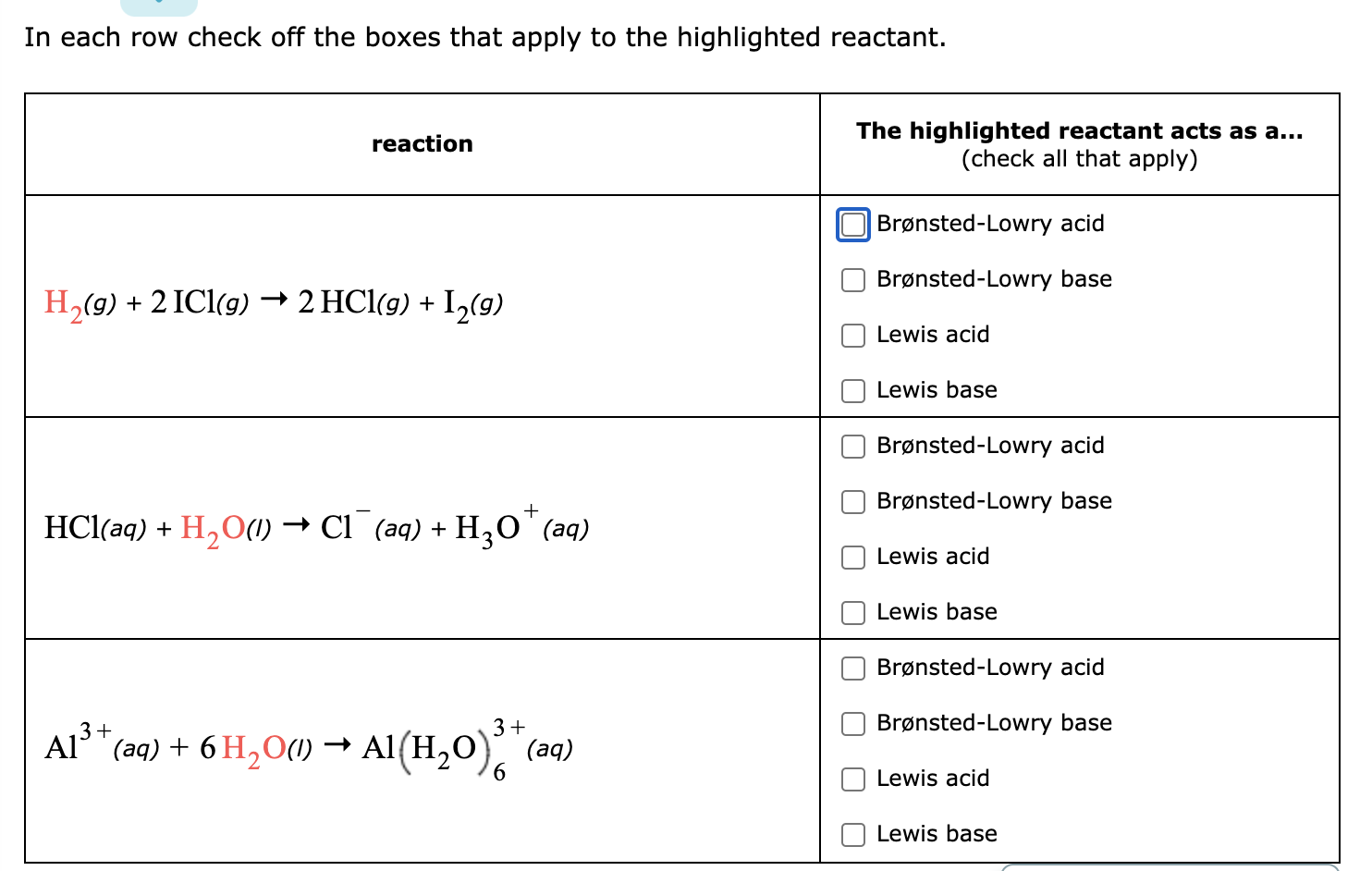Enable Lewis base in the first row
Image resolution: width=1372 pixels, height=871 pixels.
pos(852,390)
